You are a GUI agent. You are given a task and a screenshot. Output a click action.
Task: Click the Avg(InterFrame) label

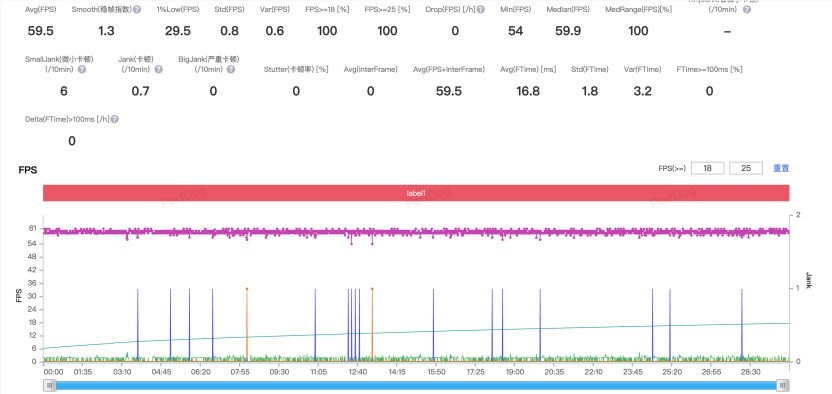[x=370, y=69]
